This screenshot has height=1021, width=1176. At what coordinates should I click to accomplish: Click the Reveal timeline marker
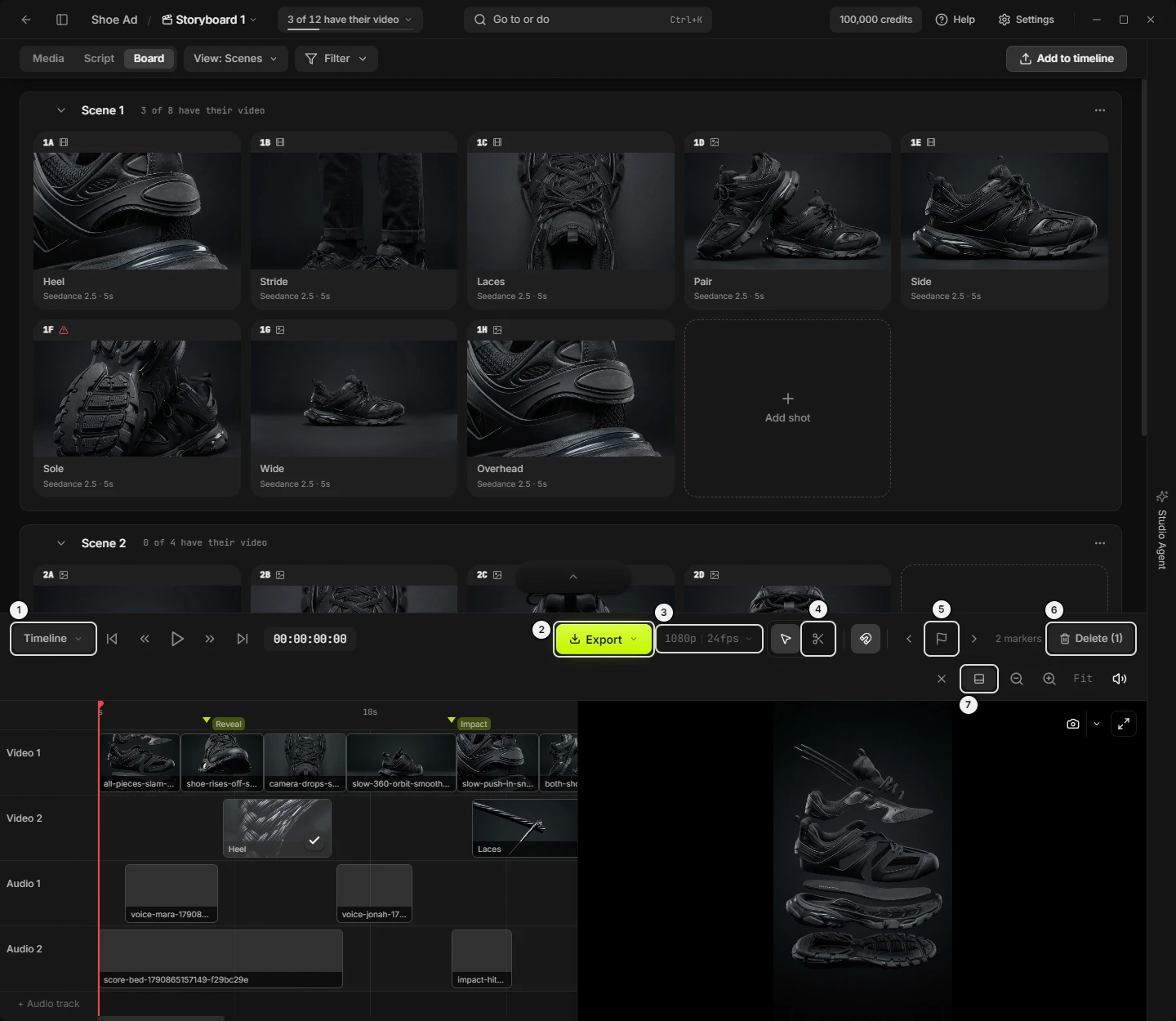click(228, 724)
